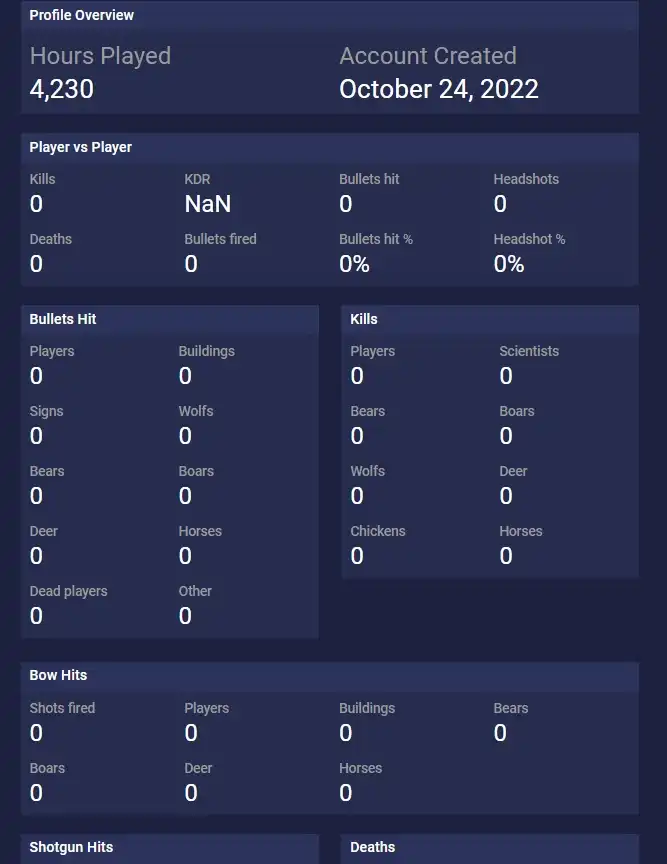This screenshot has width=667, height=864.
Task: Click the Bullets fired stat label
Action: click(220, 239)
